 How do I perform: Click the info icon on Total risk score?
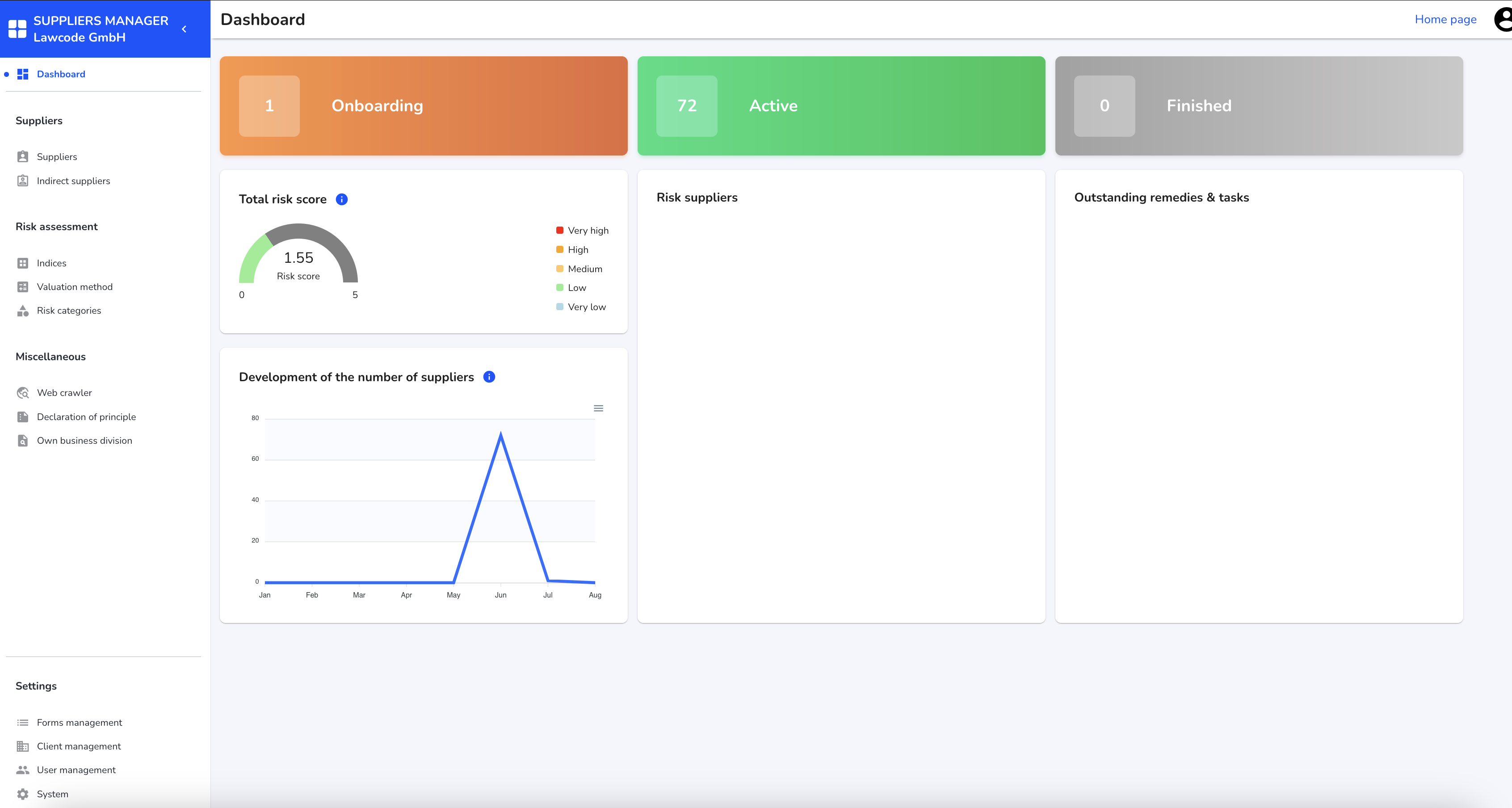[x=341, y=199]
